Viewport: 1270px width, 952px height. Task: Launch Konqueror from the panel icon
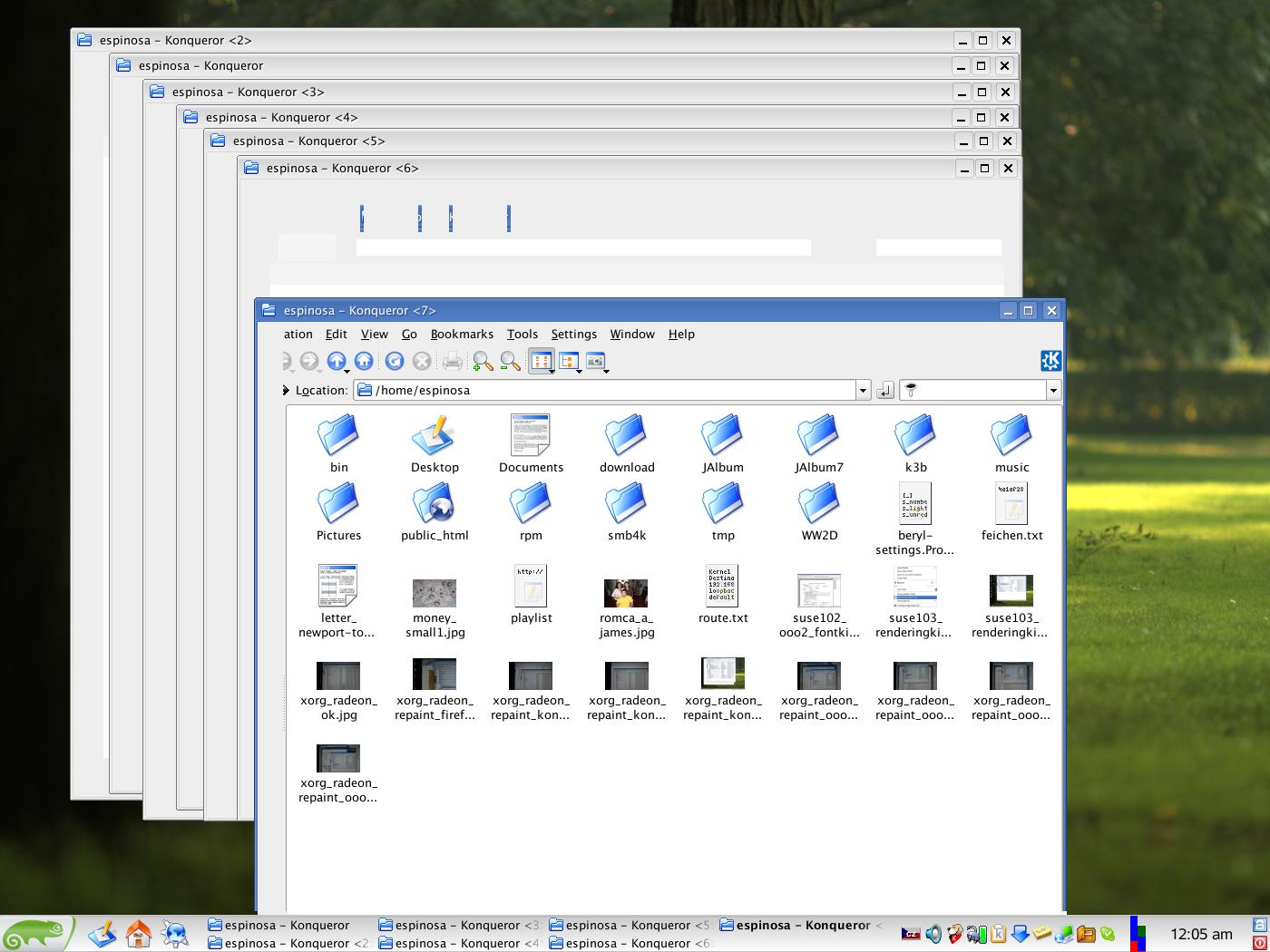coord(175,933)
